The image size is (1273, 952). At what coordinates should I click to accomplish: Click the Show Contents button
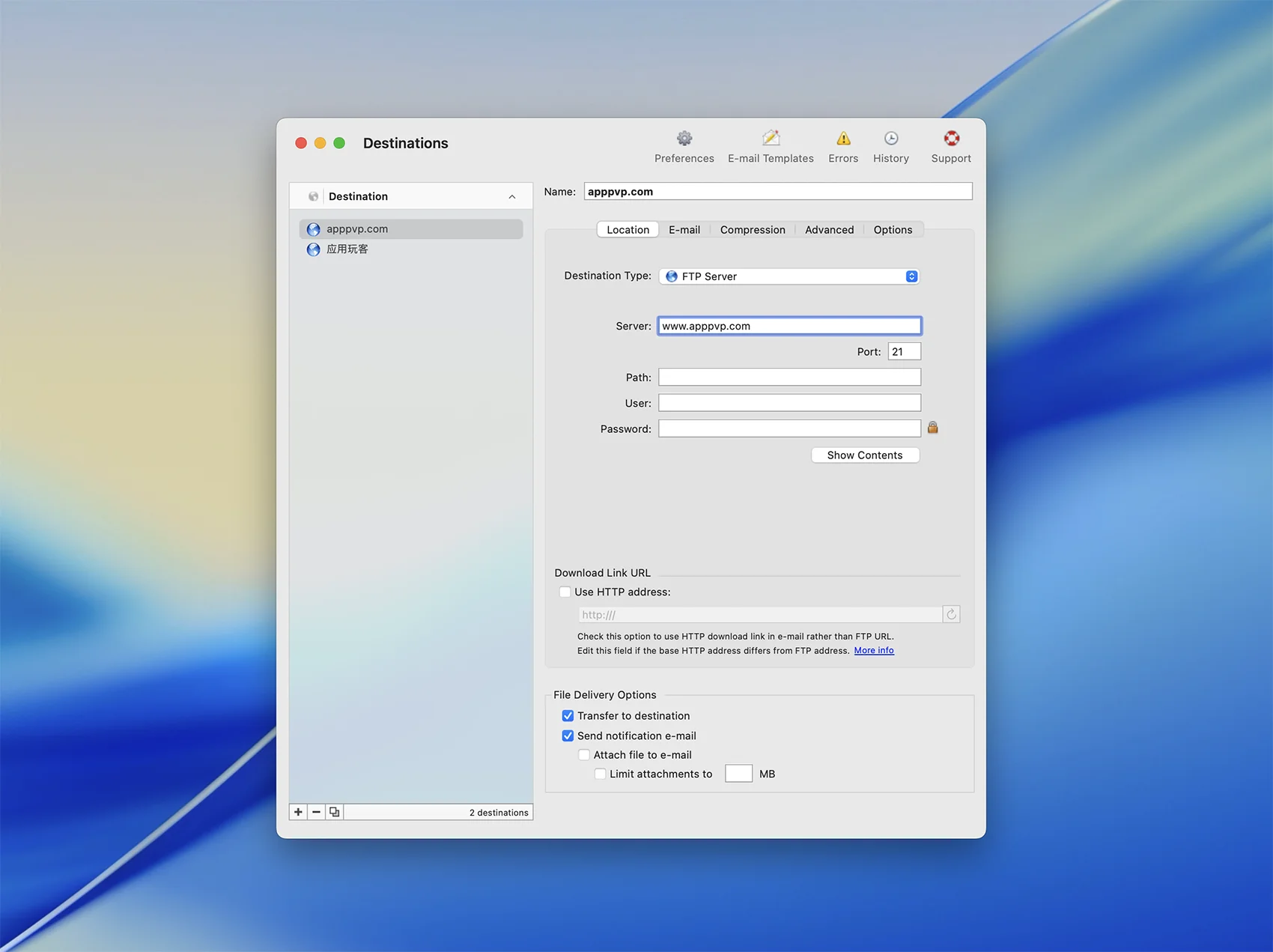tap(864, 455)
